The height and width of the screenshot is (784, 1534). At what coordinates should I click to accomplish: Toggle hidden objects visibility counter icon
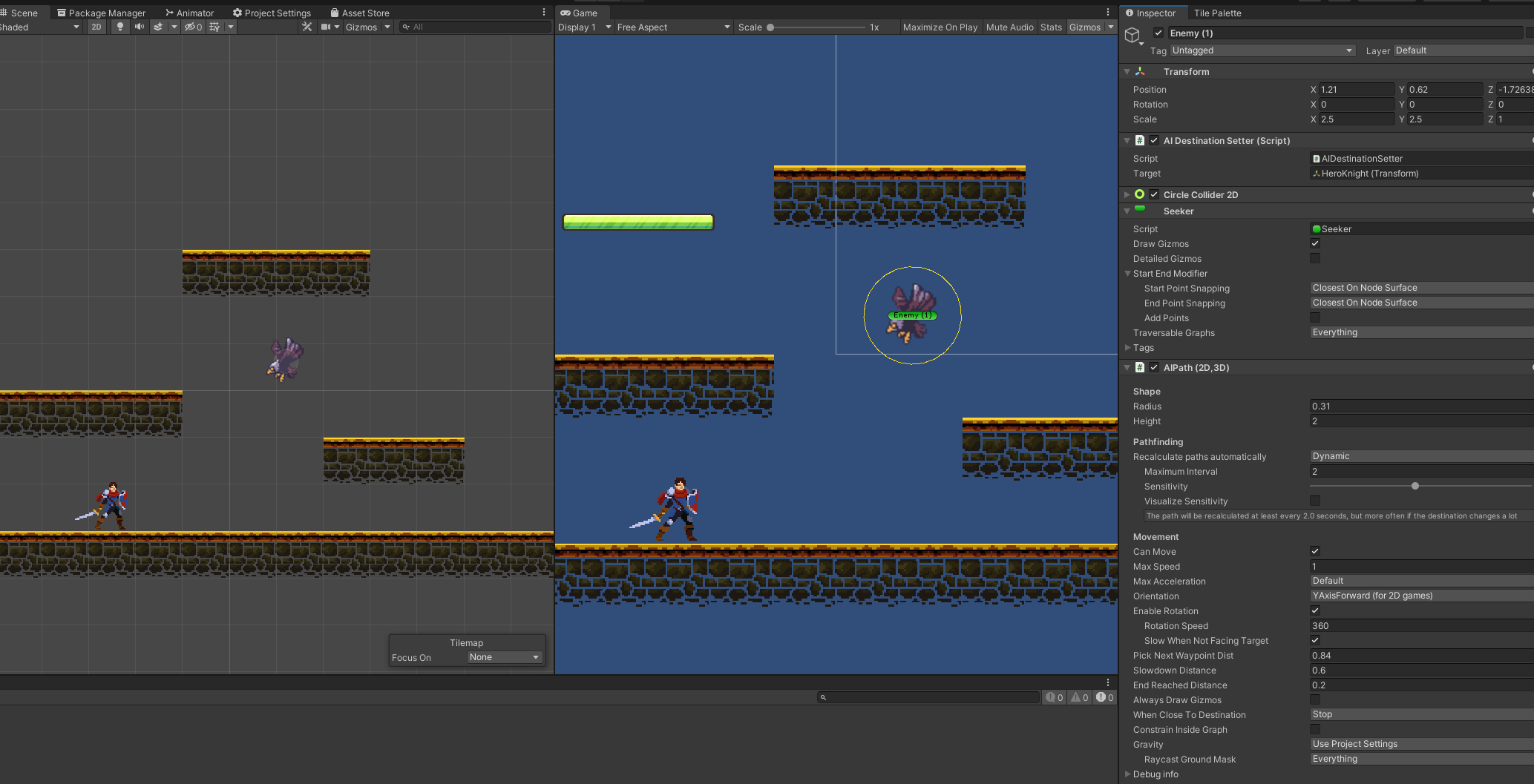194,27
